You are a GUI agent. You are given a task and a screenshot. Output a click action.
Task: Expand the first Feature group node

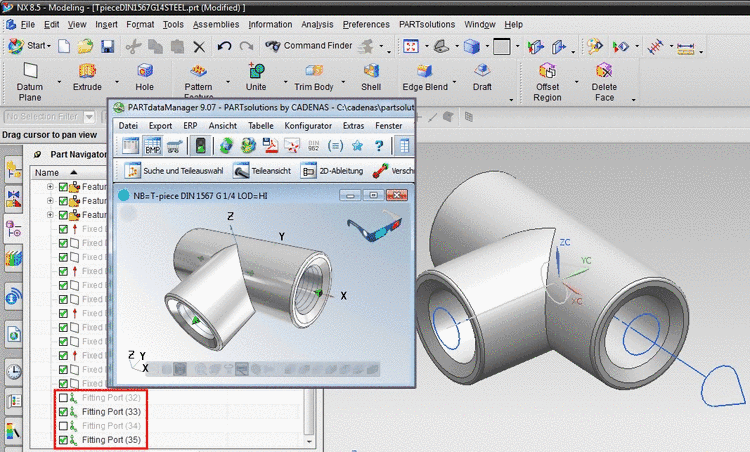50,187
